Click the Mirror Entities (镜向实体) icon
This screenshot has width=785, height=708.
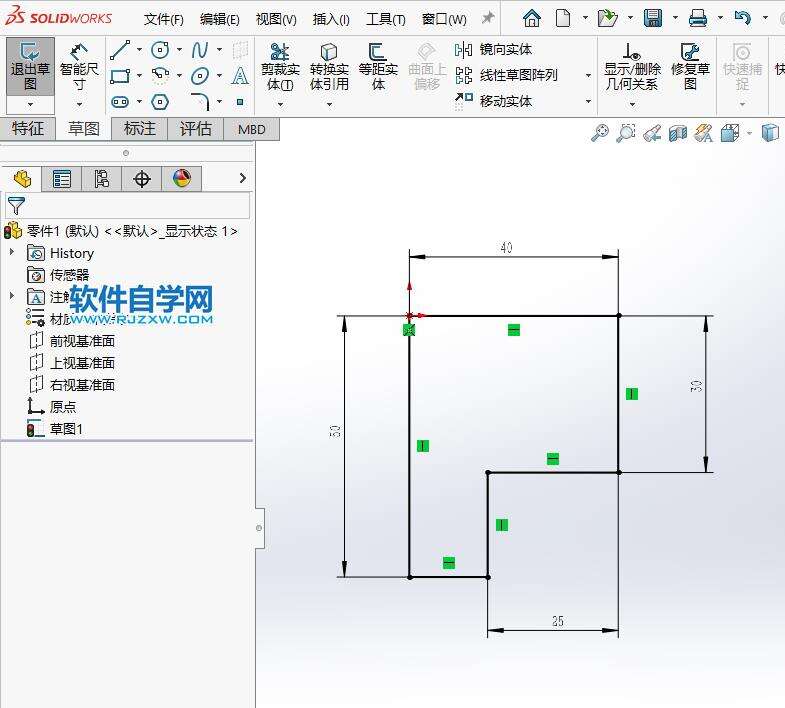coord(464,50)
